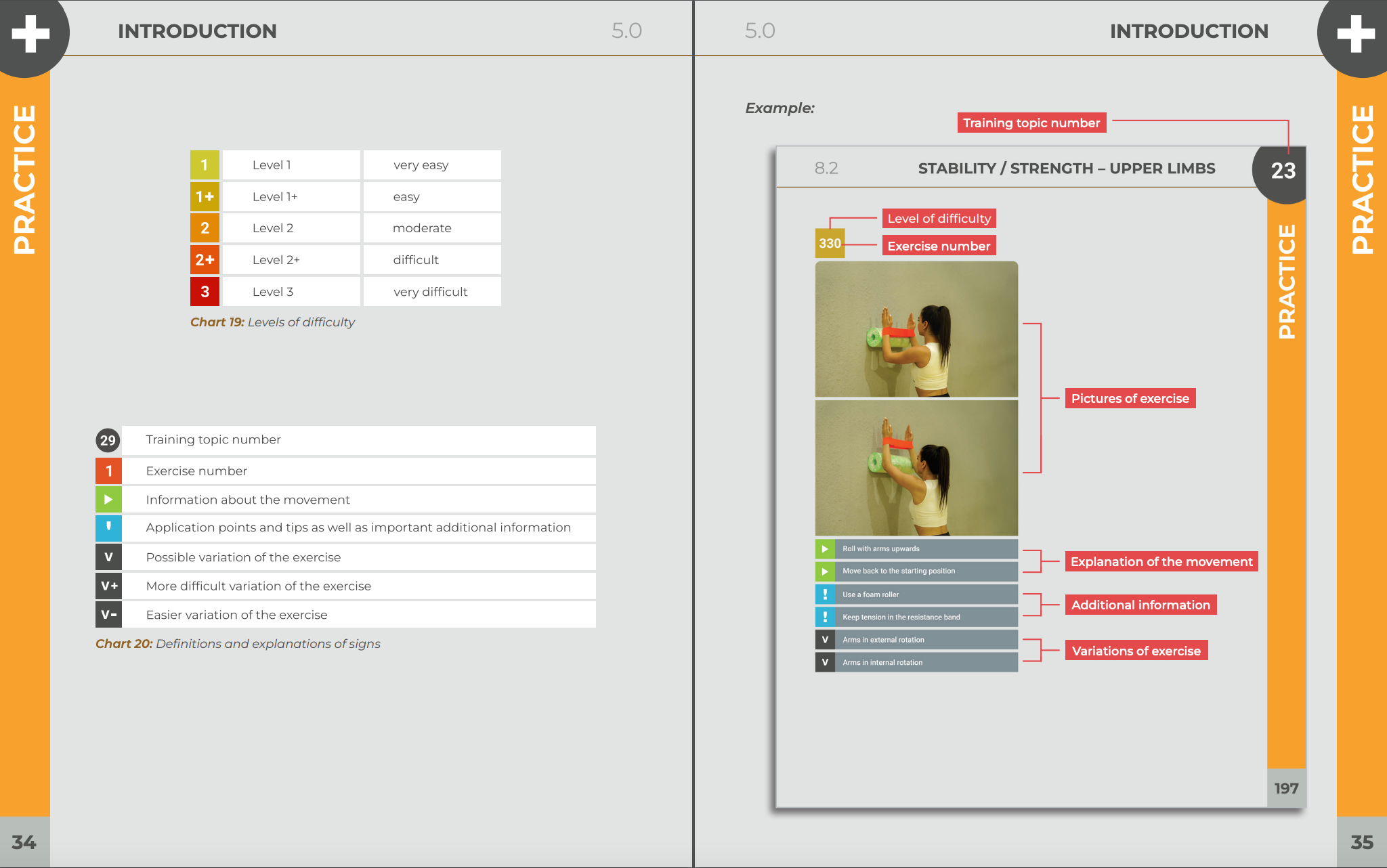Image resolution: width=1387 pixels, height=868 pixels.
Task: Click the 'Training topic number' red label
Action: click(x=1031, y=123)
